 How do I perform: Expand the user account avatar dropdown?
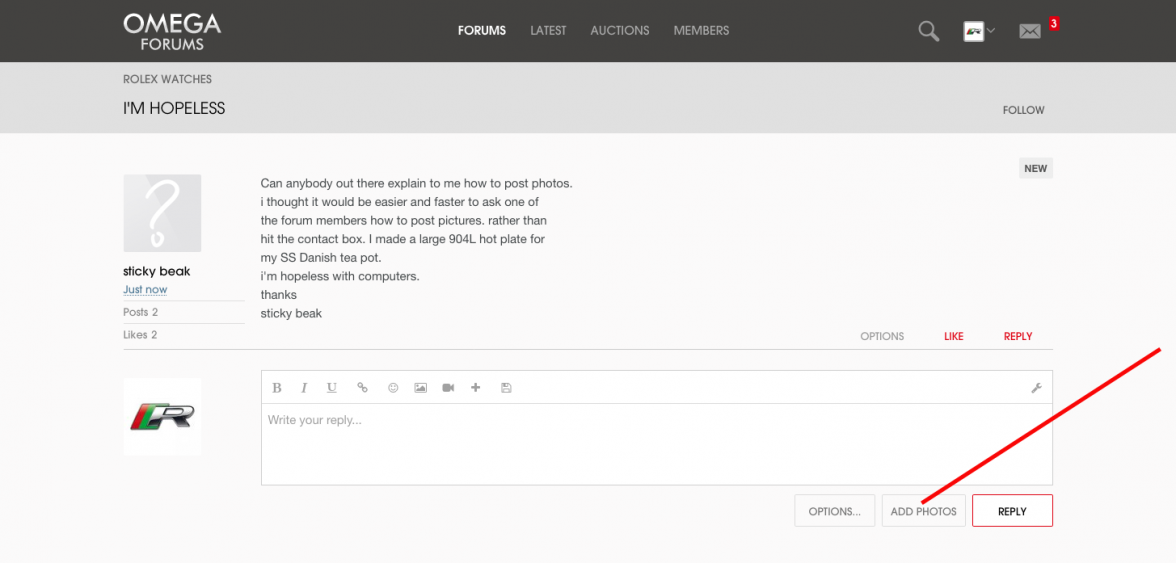coord(979,31)
